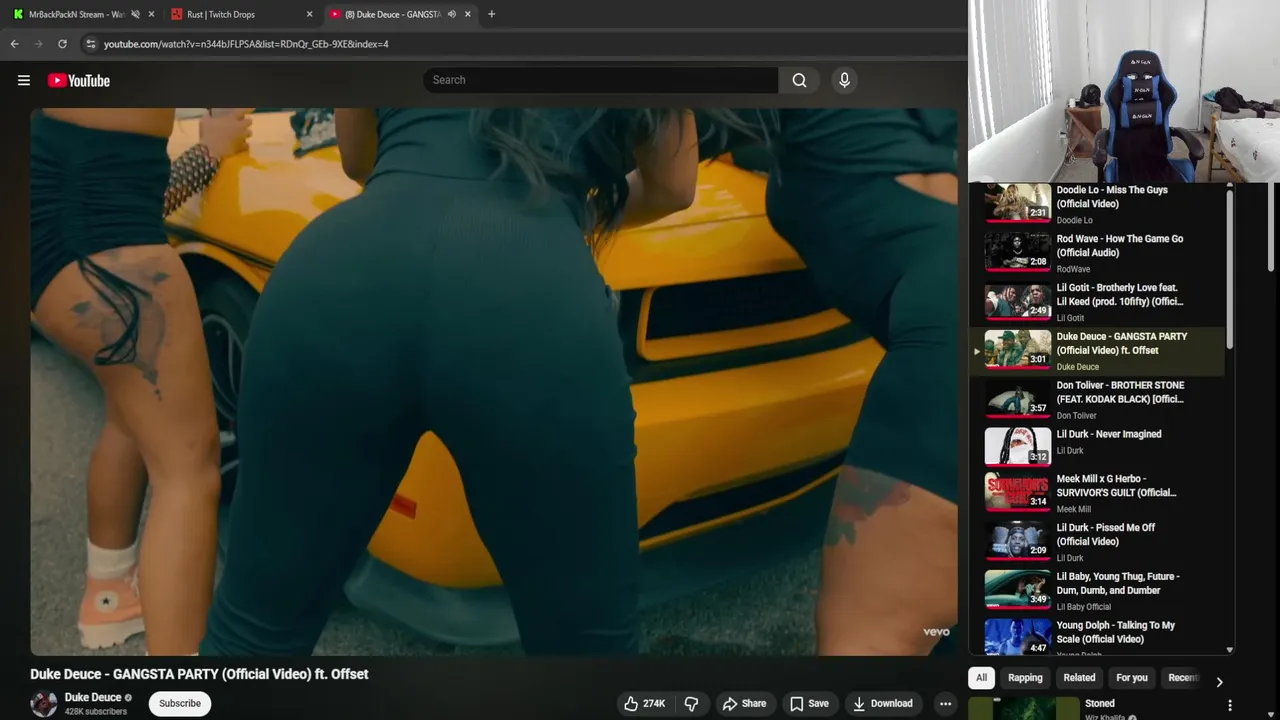Open Duke Deuce channel name link

tap(93, 697)
